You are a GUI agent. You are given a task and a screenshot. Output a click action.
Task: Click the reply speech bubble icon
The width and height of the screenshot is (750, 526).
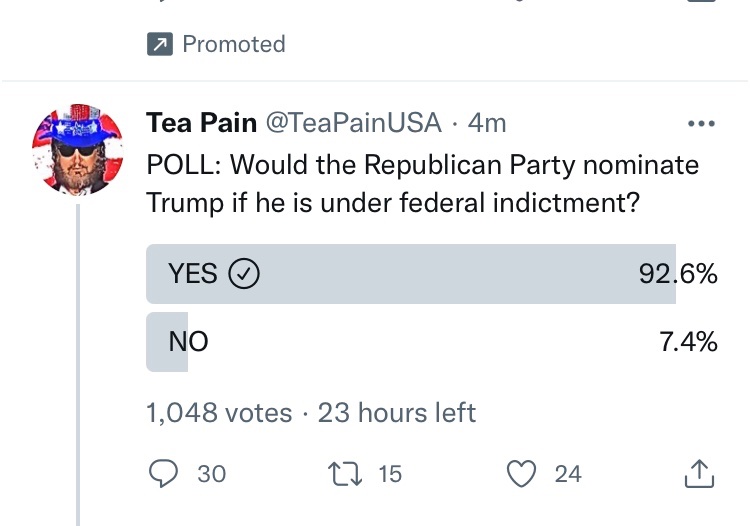(x=163, y=473)
